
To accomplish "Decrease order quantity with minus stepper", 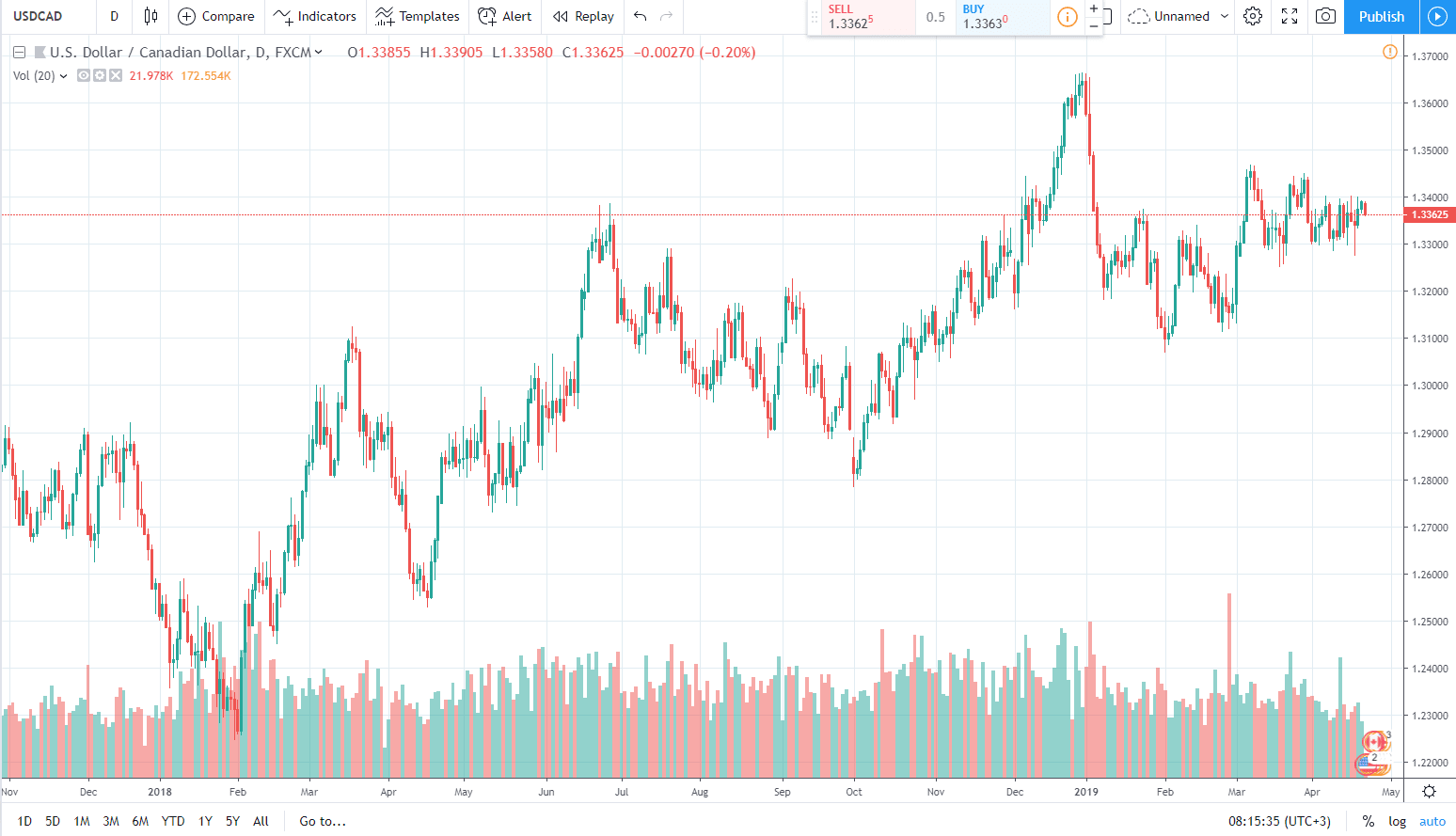I will pyautogui.click(x=1094, y=26).
